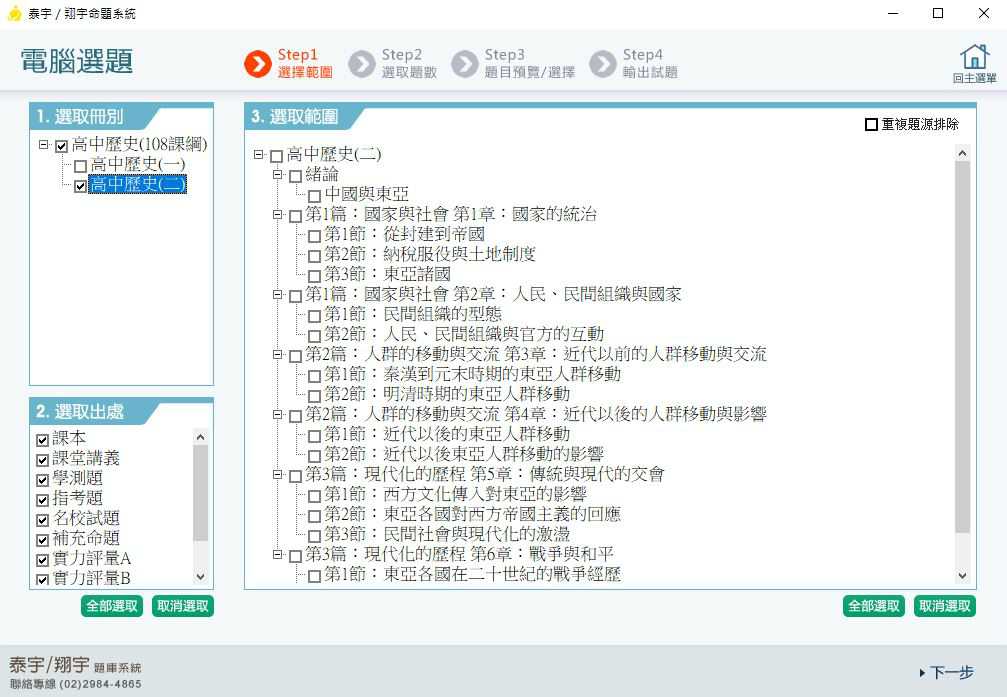This screenshot has height=697, width=1007.
Task: Select 第1節:西方文化傳入對東亞的影響
Action: click(455, 494)
